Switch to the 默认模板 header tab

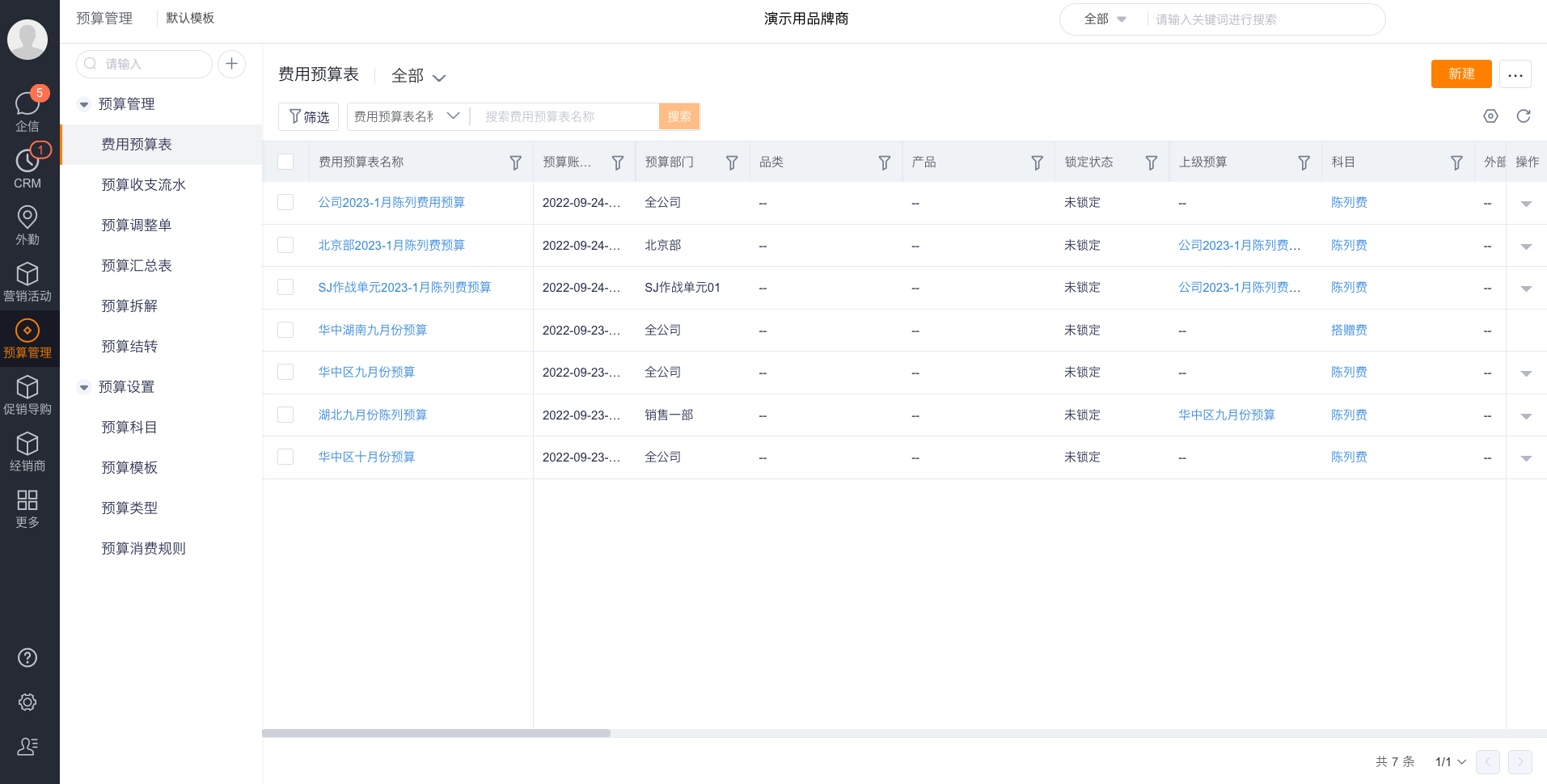pyautogui.click(x=190, y=18)
